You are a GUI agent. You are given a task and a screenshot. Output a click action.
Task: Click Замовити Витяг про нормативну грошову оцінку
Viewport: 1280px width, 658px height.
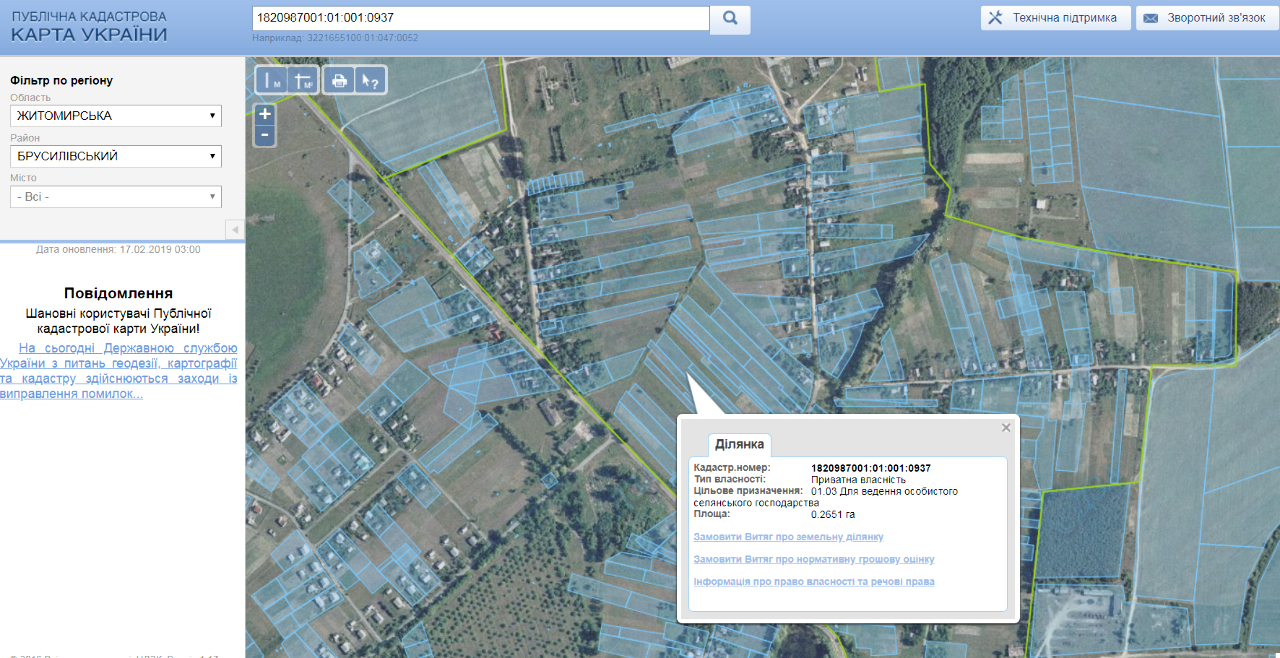[x=814, y=559]
